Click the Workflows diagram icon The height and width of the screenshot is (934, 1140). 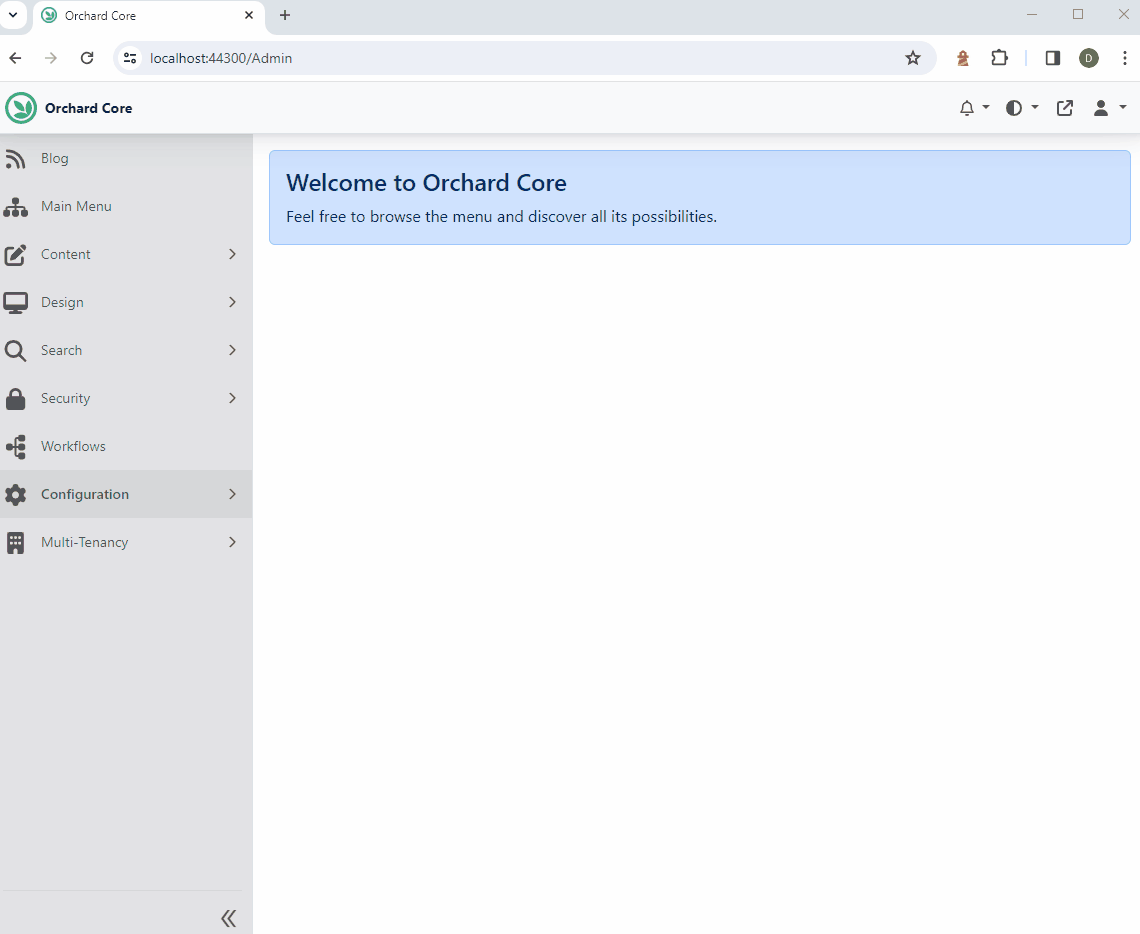[15, 446]
